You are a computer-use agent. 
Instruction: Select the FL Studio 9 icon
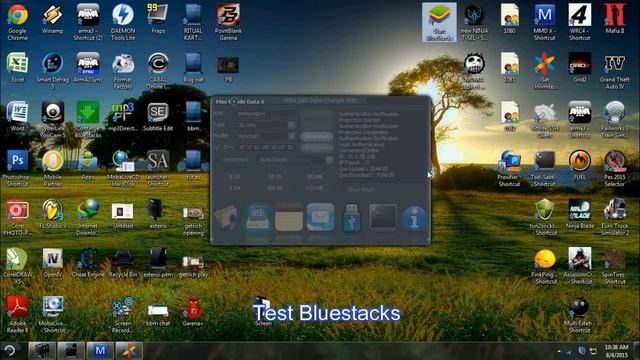53,213
